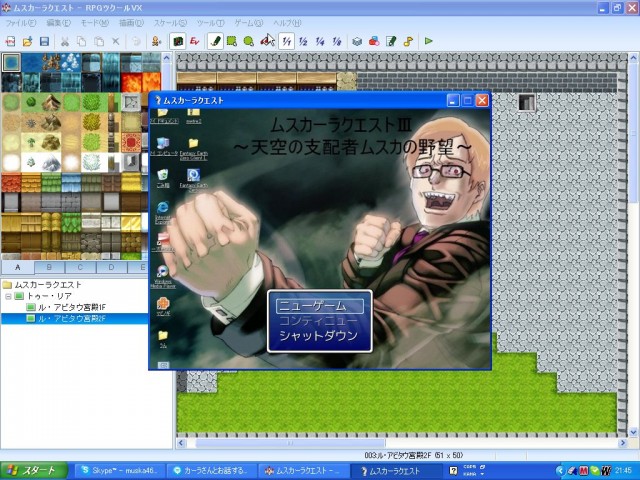Select the Pencil drawing tool
The height and width of the screenshot is (480, 640).
point(215,41)
